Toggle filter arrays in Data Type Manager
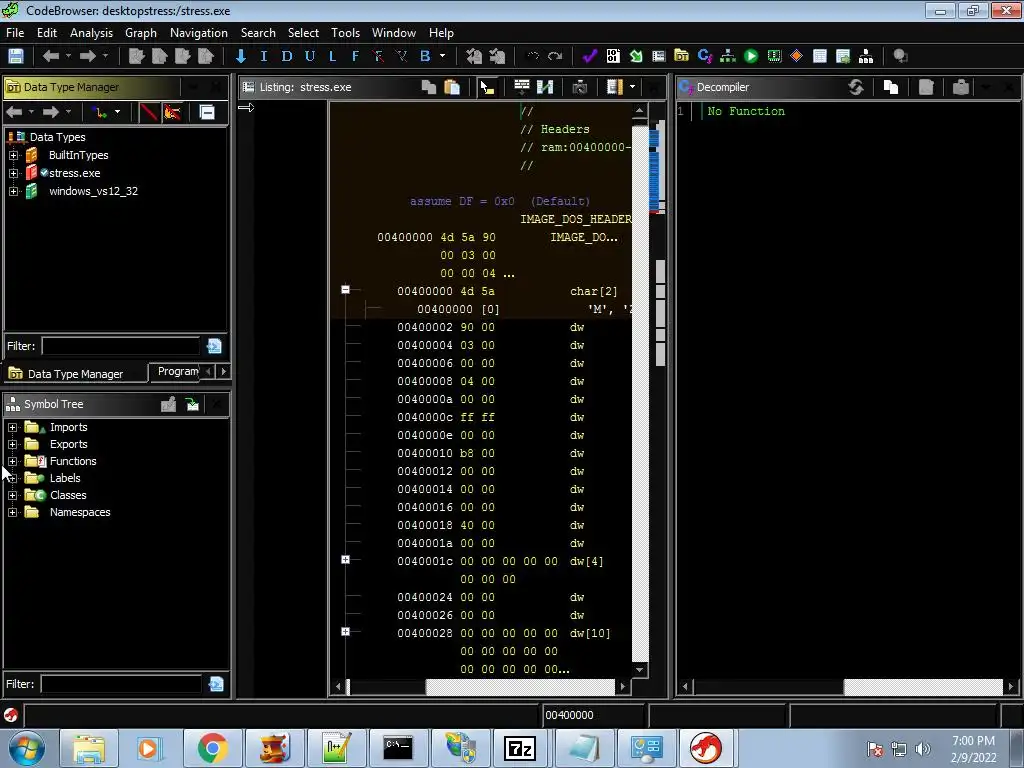Image resolution: width=1024 pixels, height=768 pixels. pyautogui.click(x=150, y=112)
